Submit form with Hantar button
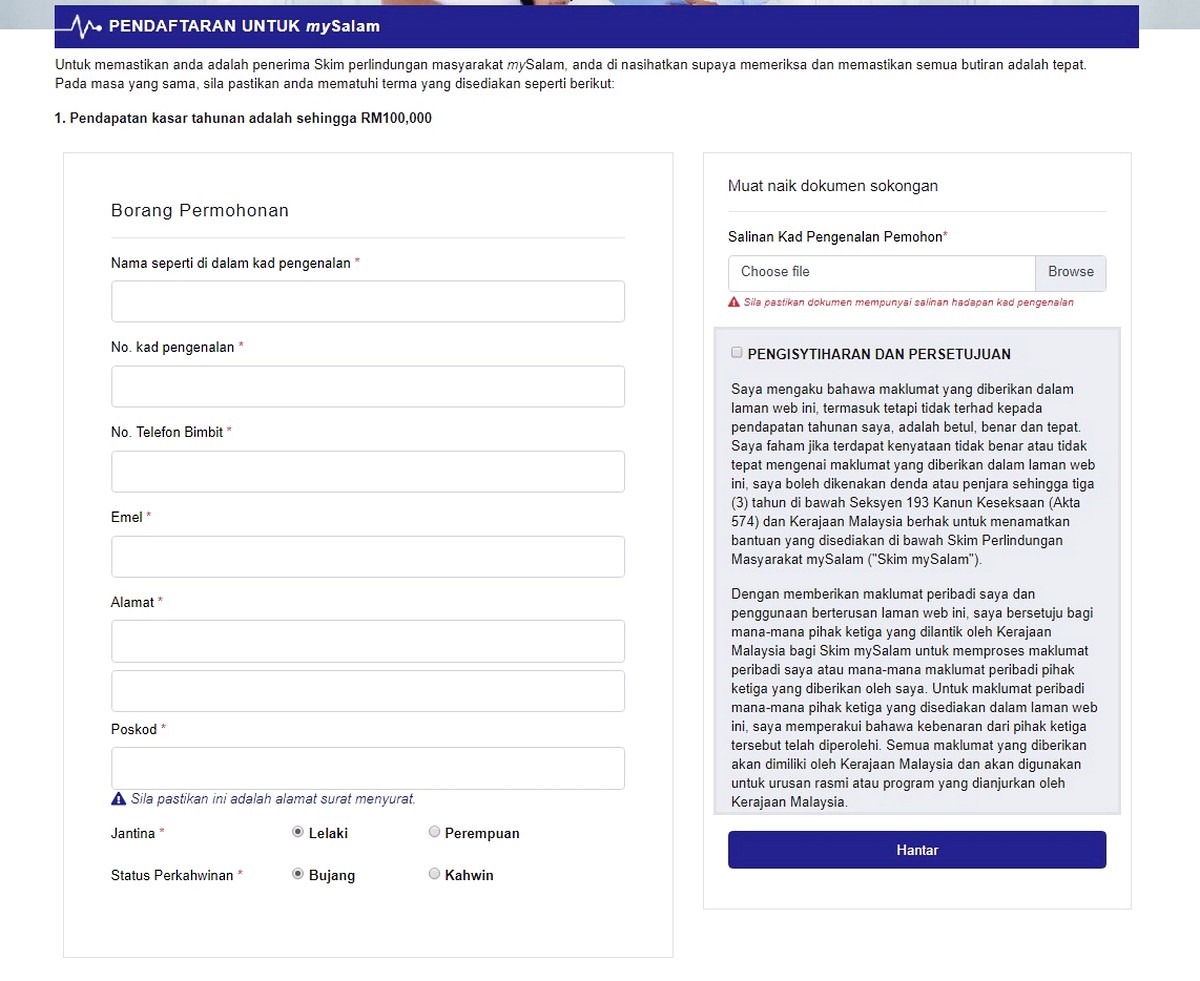 [917, 850]
